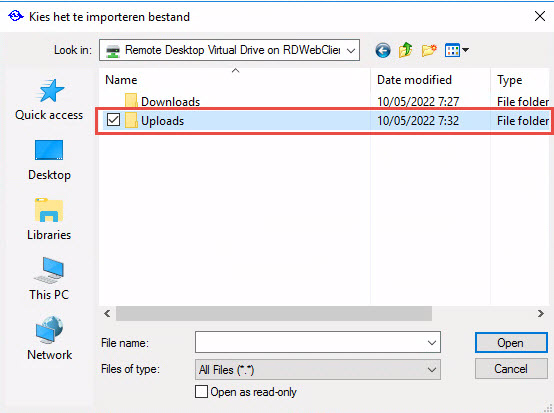Click the Open button
554x413 pixels.
tap(511, 342)
